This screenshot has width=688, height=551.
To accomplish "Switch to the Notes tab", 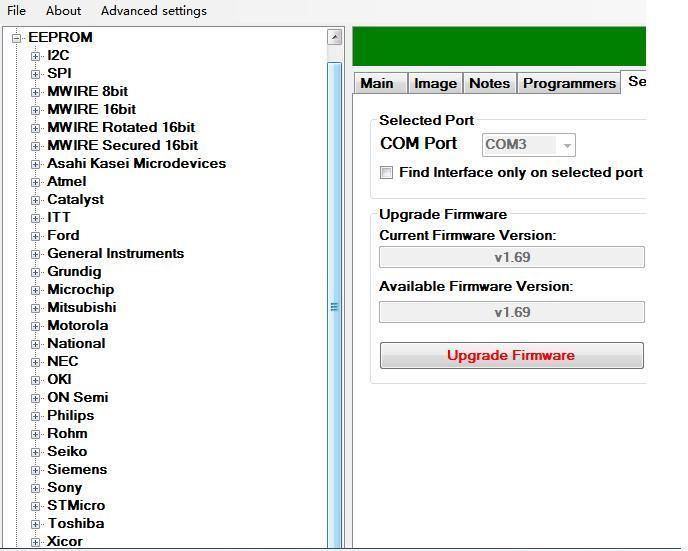I will pos(489,83).
